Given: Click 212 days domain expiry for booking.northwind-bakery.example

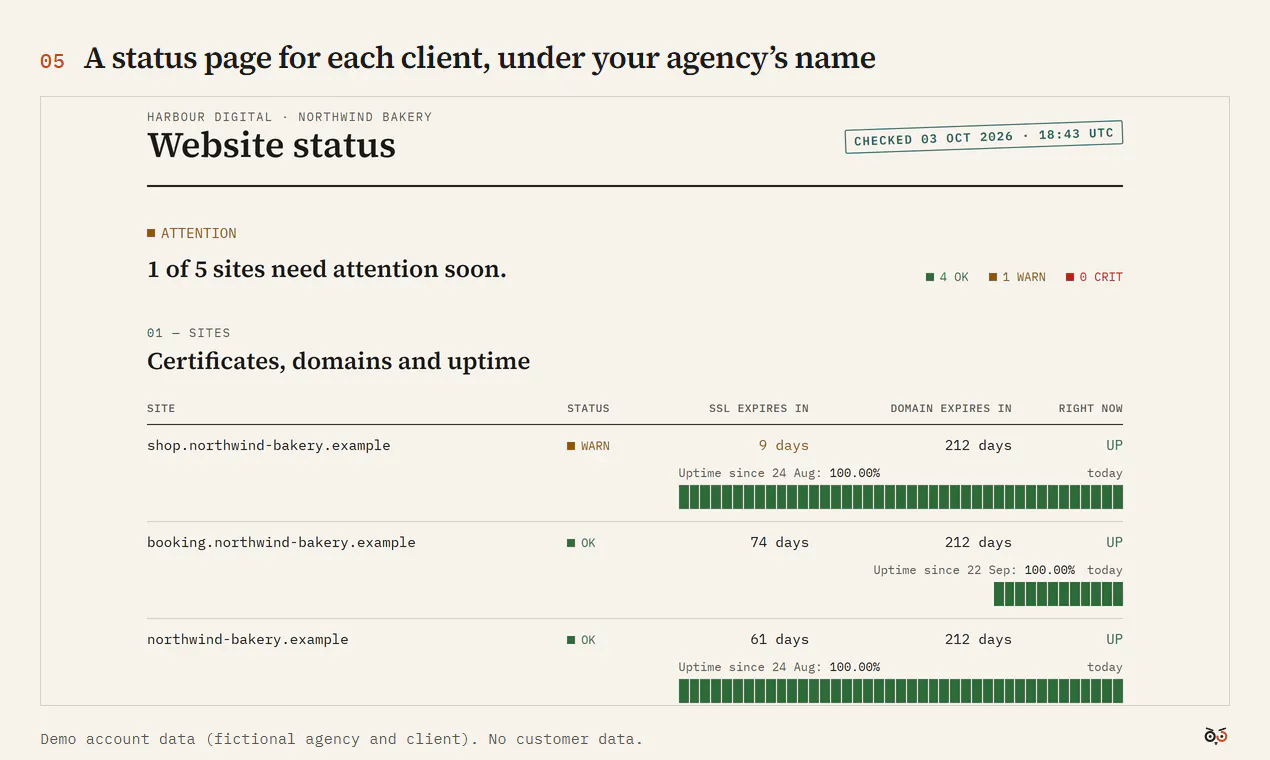Looking at the screenshot, I should click(x=978, y=542).
